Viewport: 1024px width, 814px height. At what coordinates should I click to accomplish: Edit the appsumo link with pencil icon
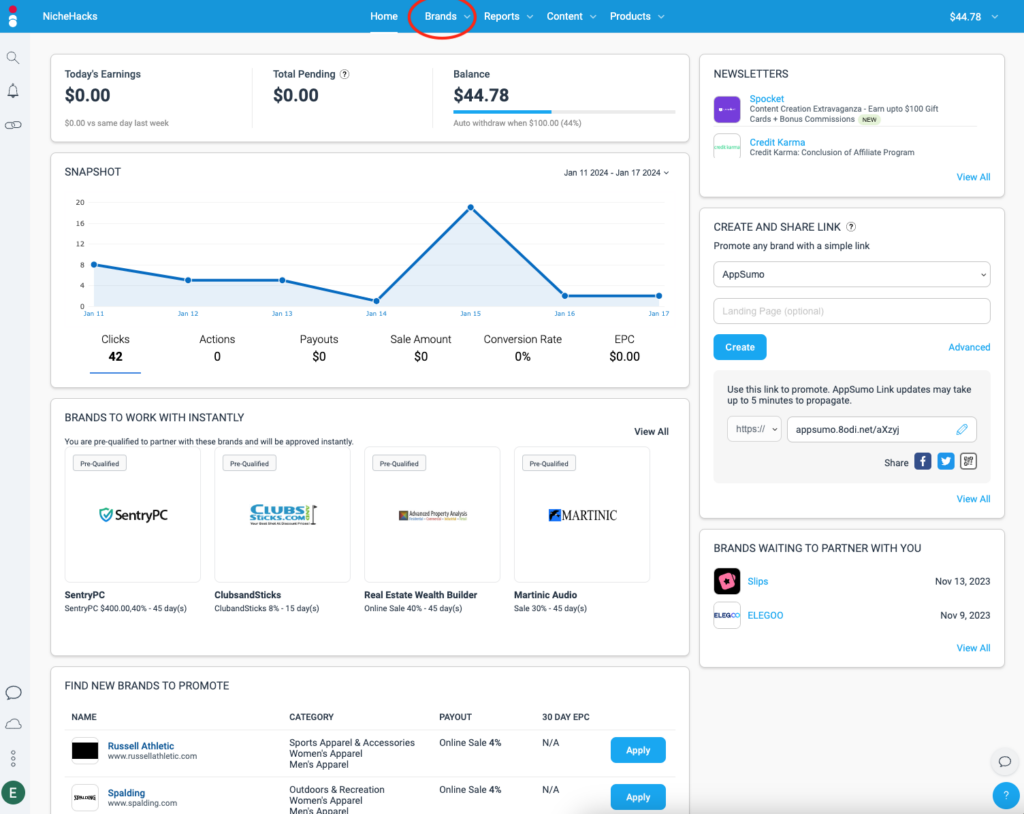coord(962,429)
